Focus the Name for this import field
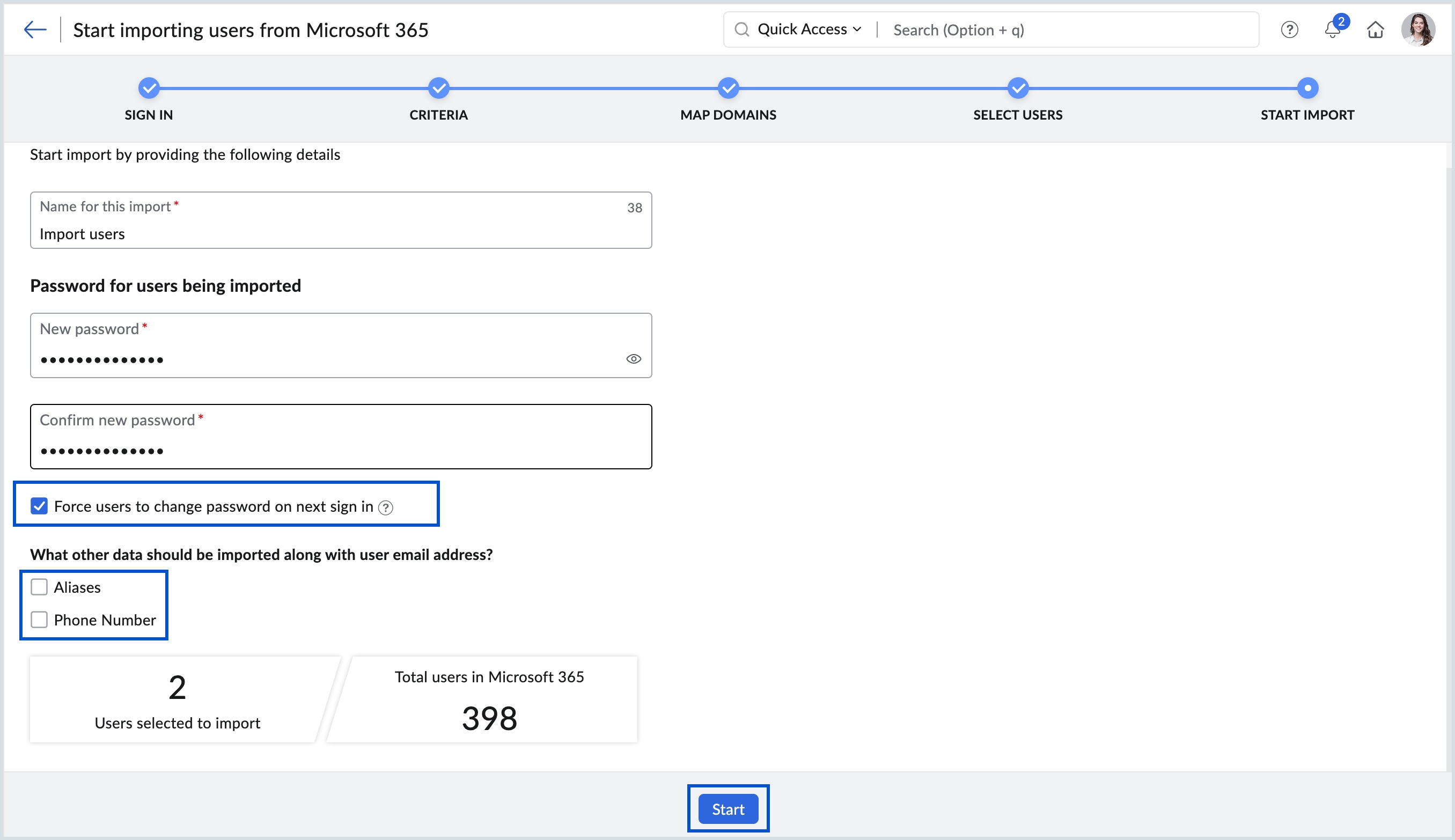1455x840 pixels. point(341,220)
